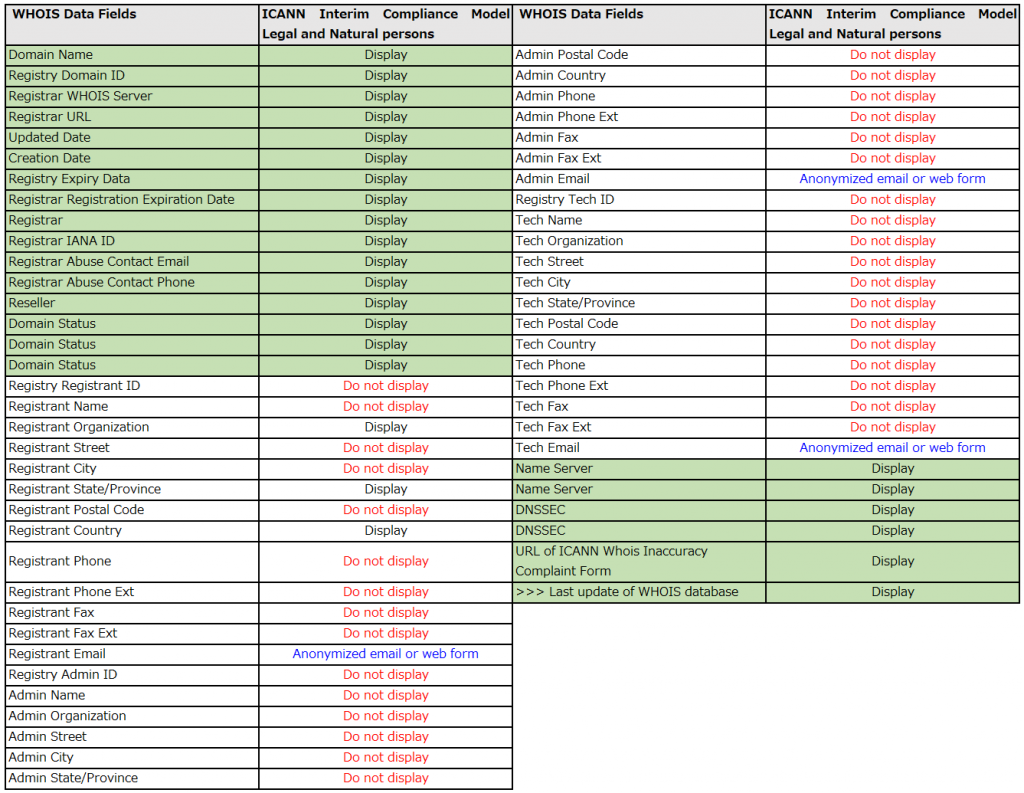1024x793 pixels.
Task: Select the "Registrant Phone Ext" cell
Action: coord(132,592)
